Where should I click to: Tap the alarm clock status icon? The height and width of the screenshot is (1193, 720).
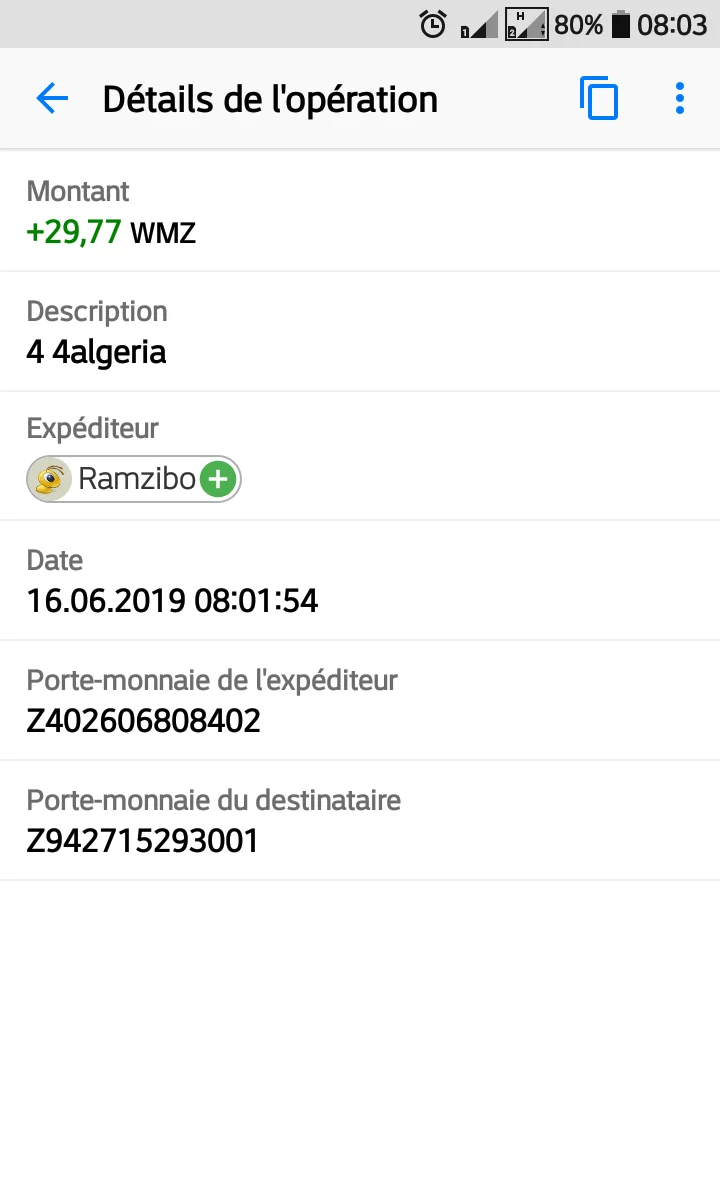click(433, 24)
